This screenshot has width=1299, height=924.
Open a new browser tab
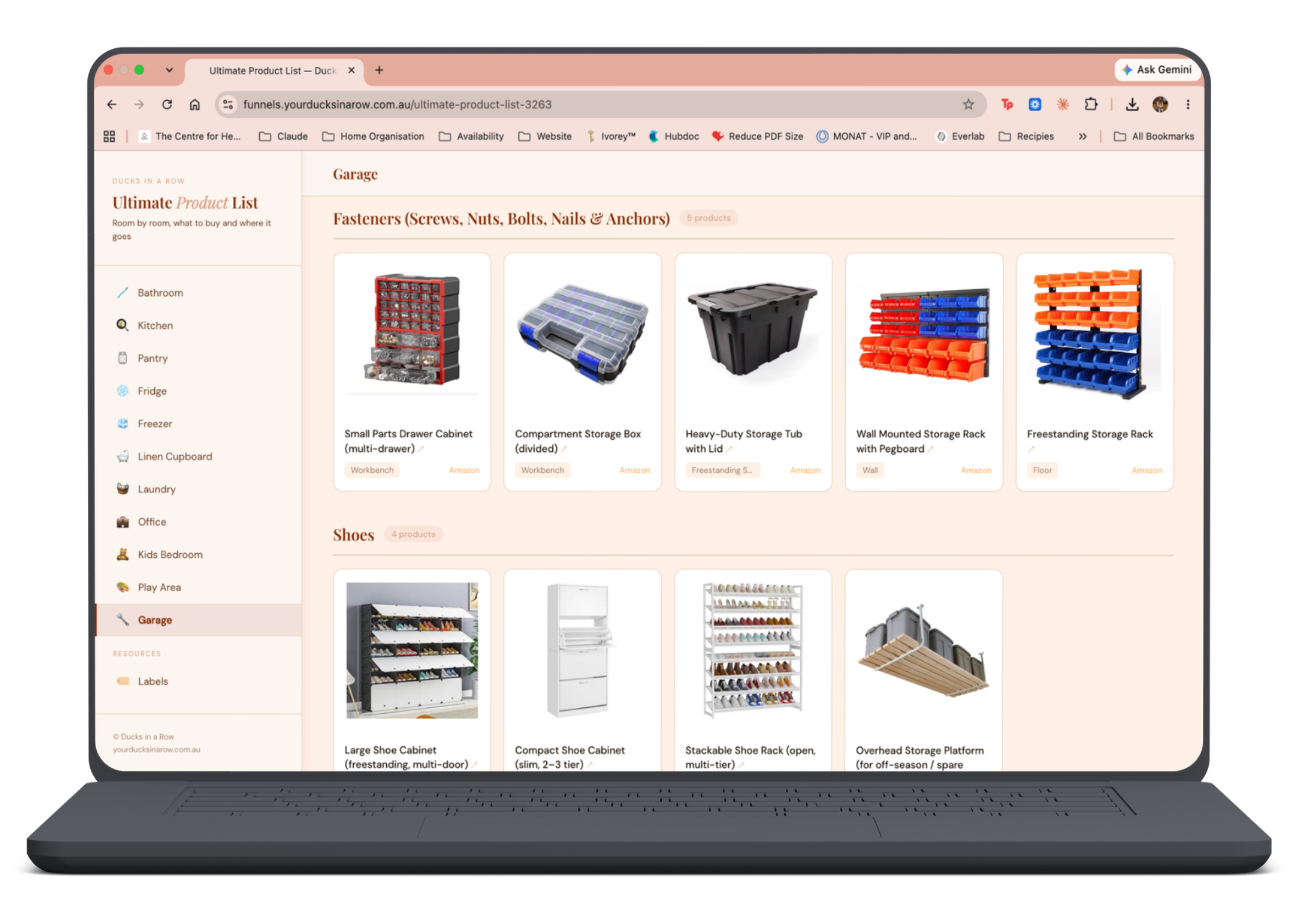(379, 70)
